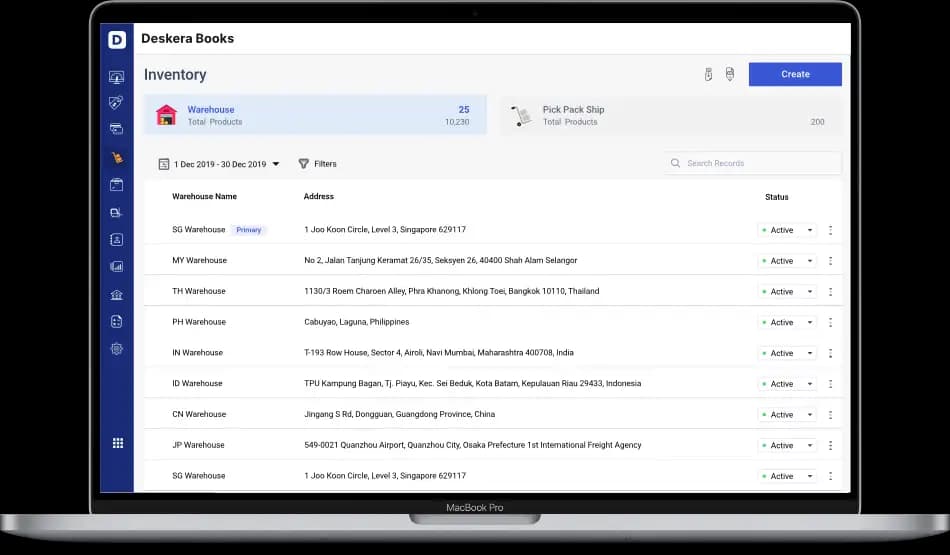
Task: Open Active status dropdown for PH Warehouse
Action: coord(787,322)
